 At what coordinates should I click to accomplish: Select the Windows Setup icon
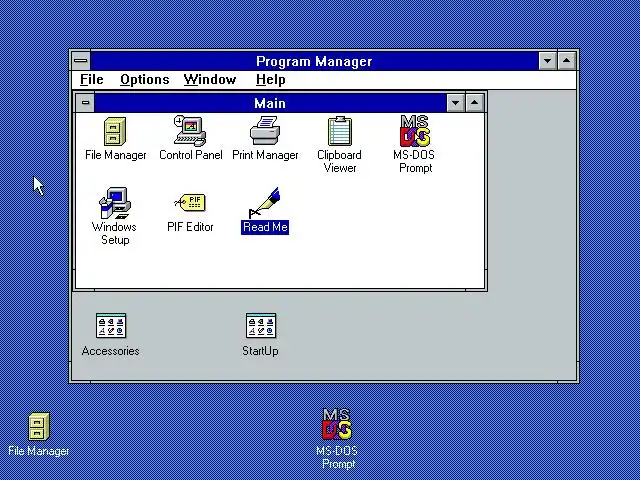click(115, 203)
